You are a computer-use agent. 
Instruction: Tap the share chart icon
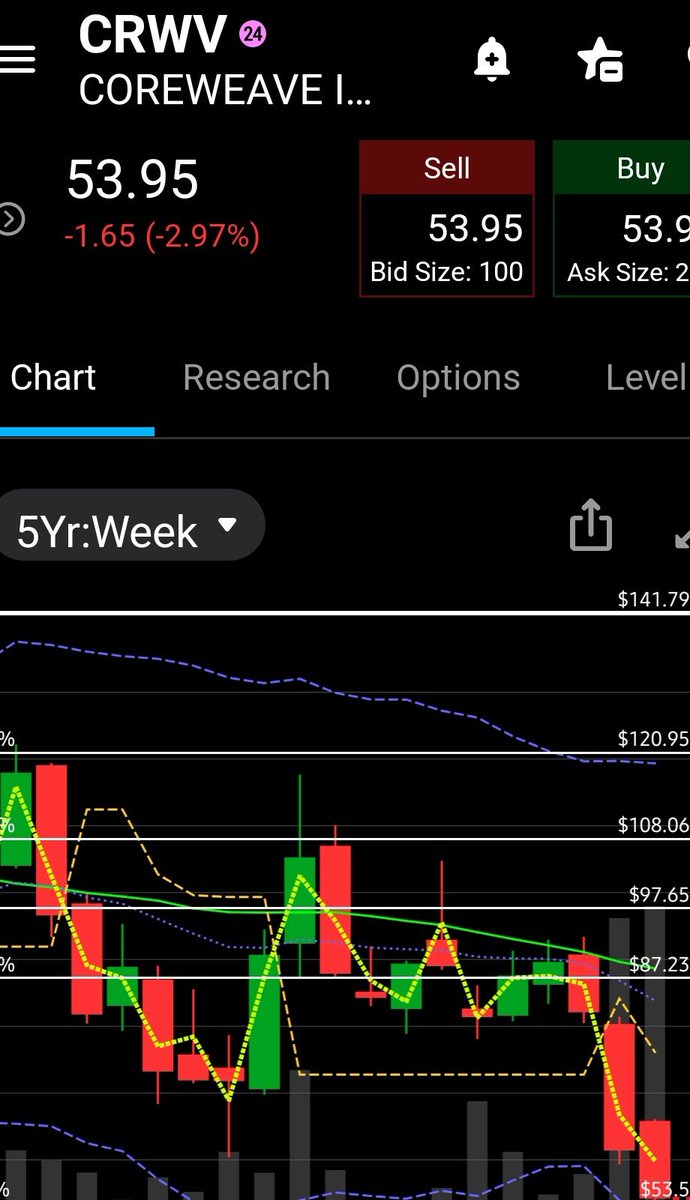point(590,525)
